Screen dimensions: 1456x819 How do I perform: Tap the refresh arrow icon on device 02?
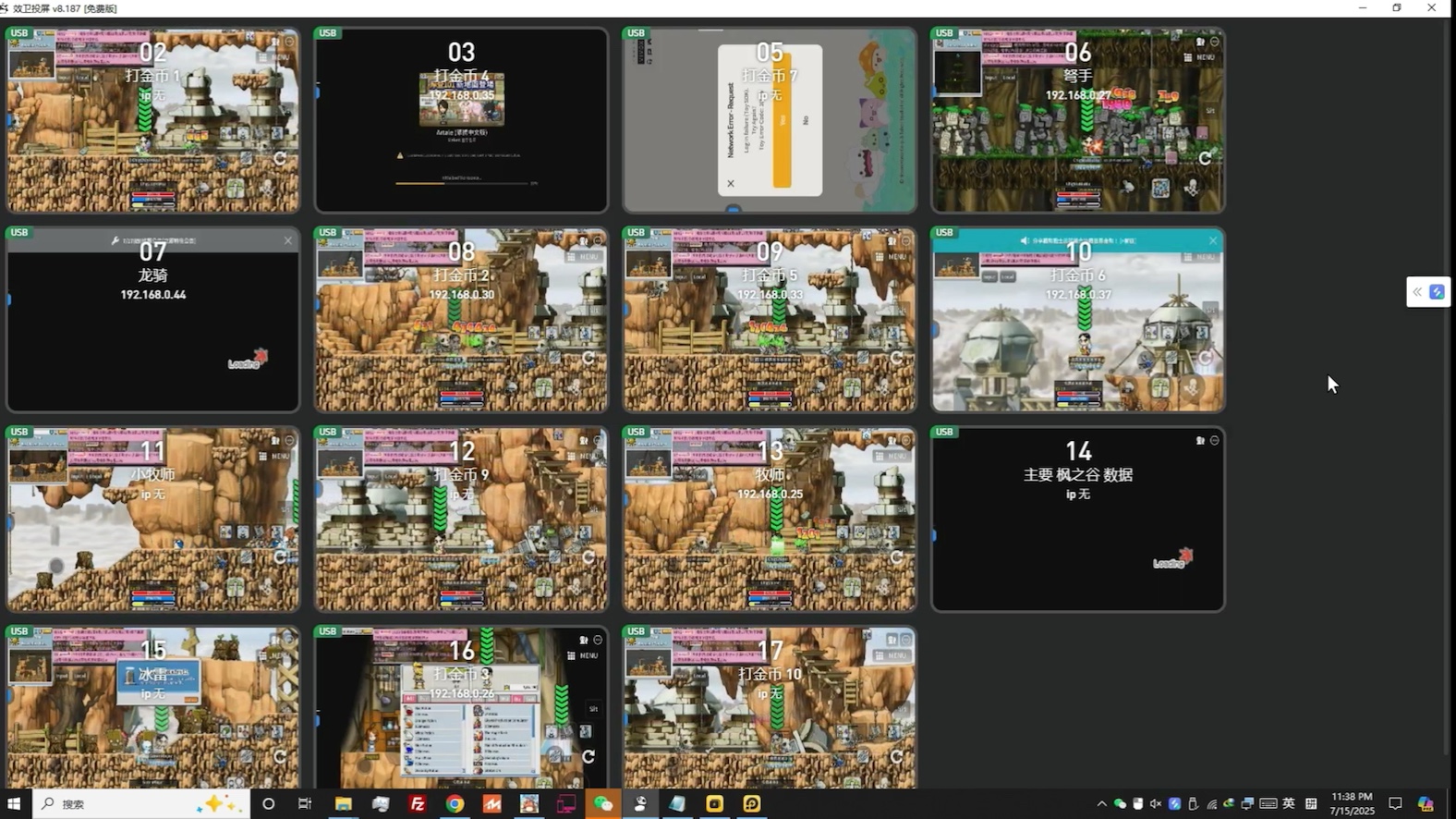[280, 158]
